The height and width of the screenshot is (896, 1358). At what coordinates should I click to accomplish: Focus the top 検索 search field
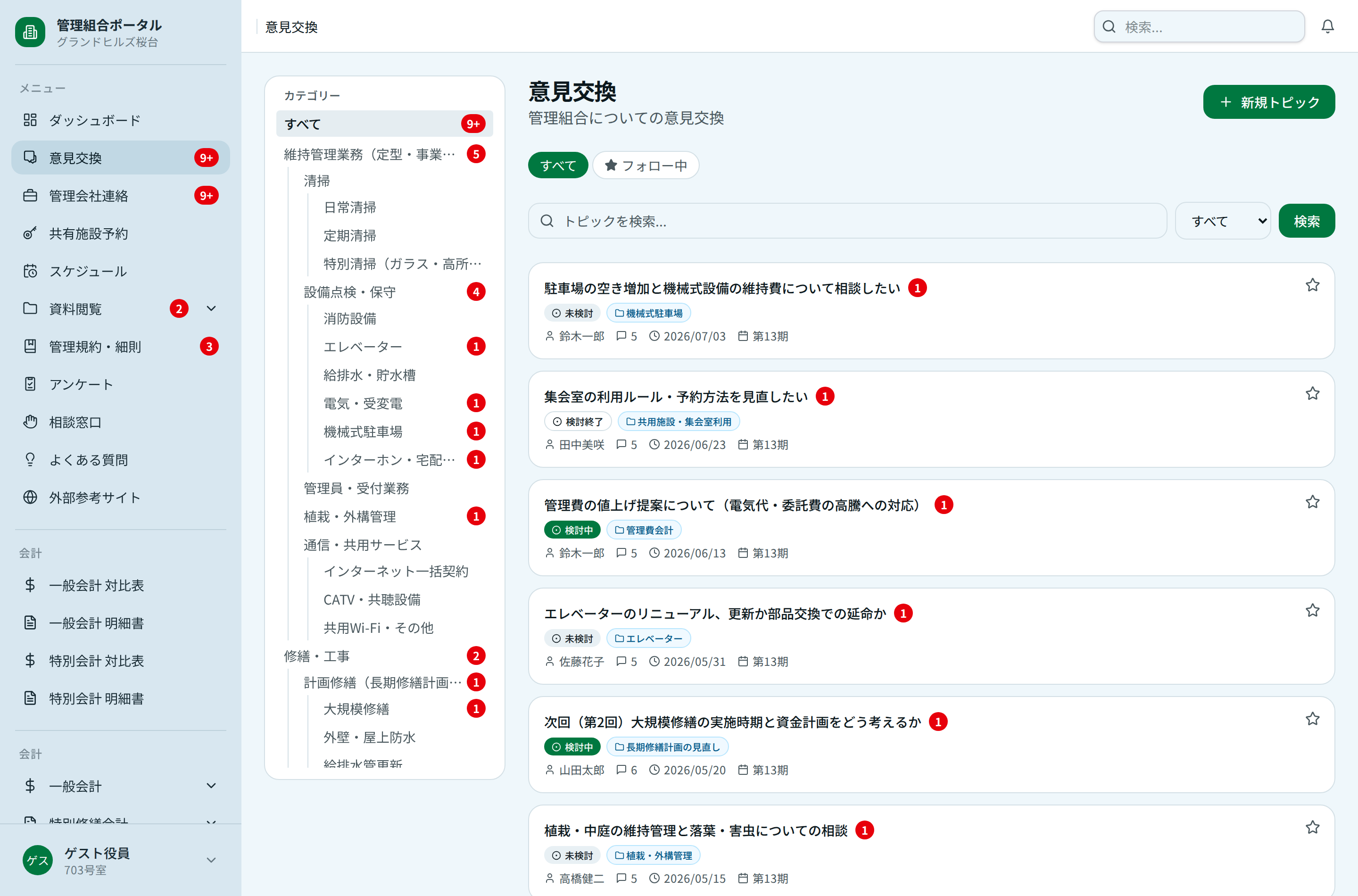point(1199,27)
